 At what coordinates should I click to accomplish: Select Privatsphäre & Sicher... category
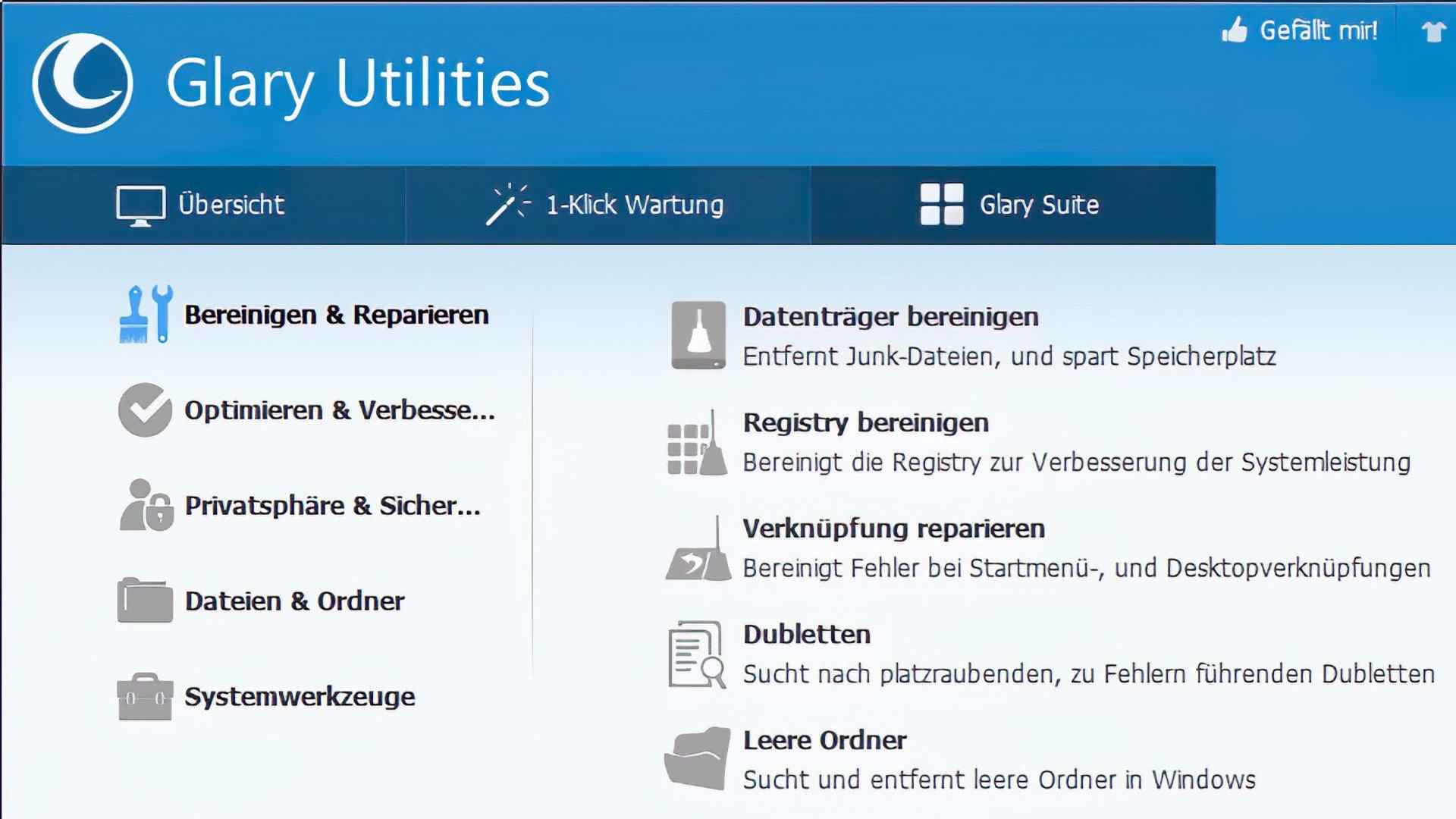coord(333,505)
